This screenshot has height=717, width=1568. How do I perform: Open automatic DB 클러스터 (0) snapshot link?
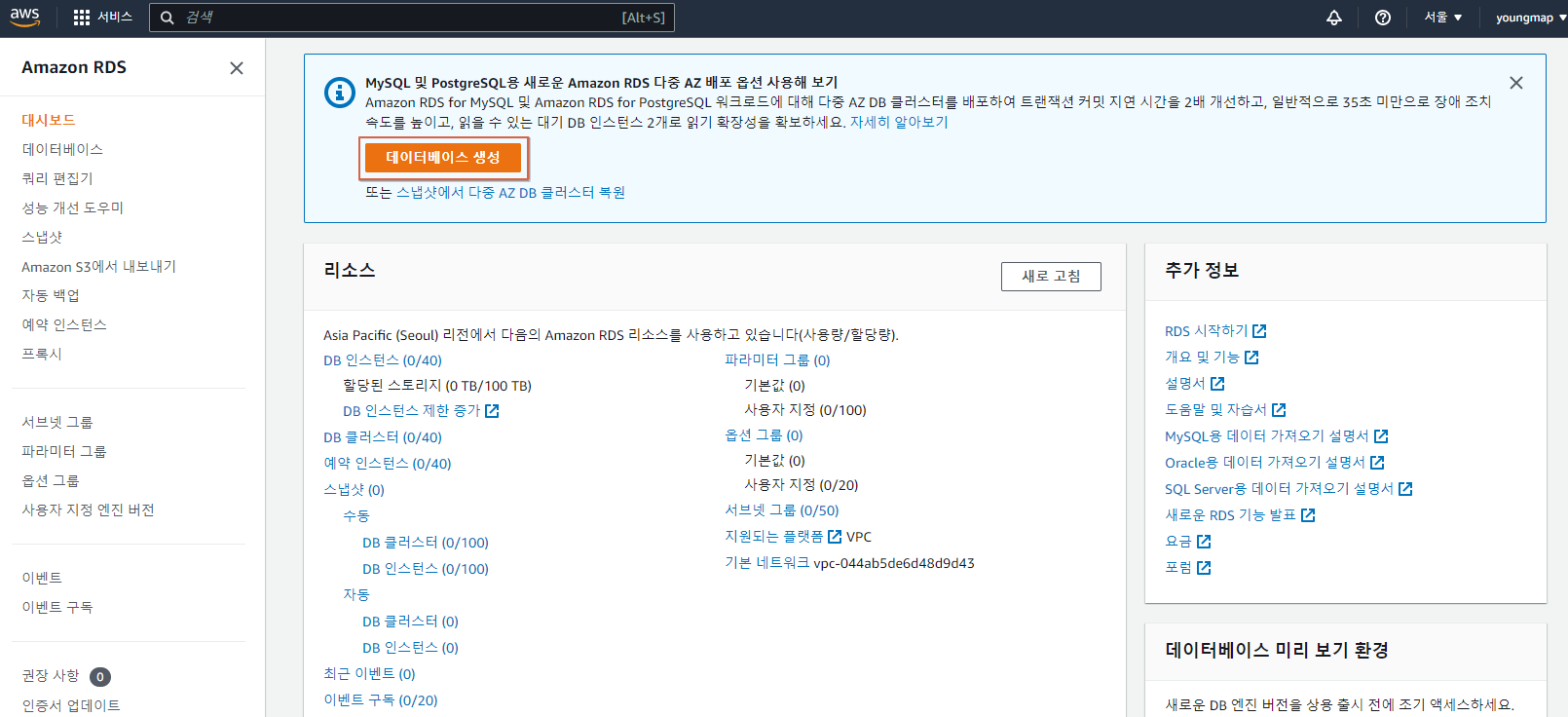pos(410,622)
